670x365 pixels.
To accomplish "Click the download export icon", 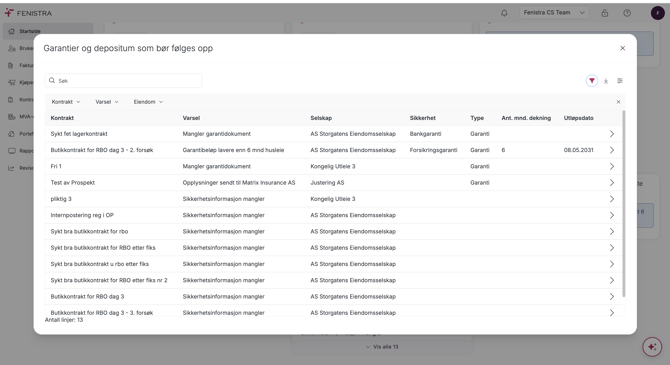I will [x=606, y=81].
